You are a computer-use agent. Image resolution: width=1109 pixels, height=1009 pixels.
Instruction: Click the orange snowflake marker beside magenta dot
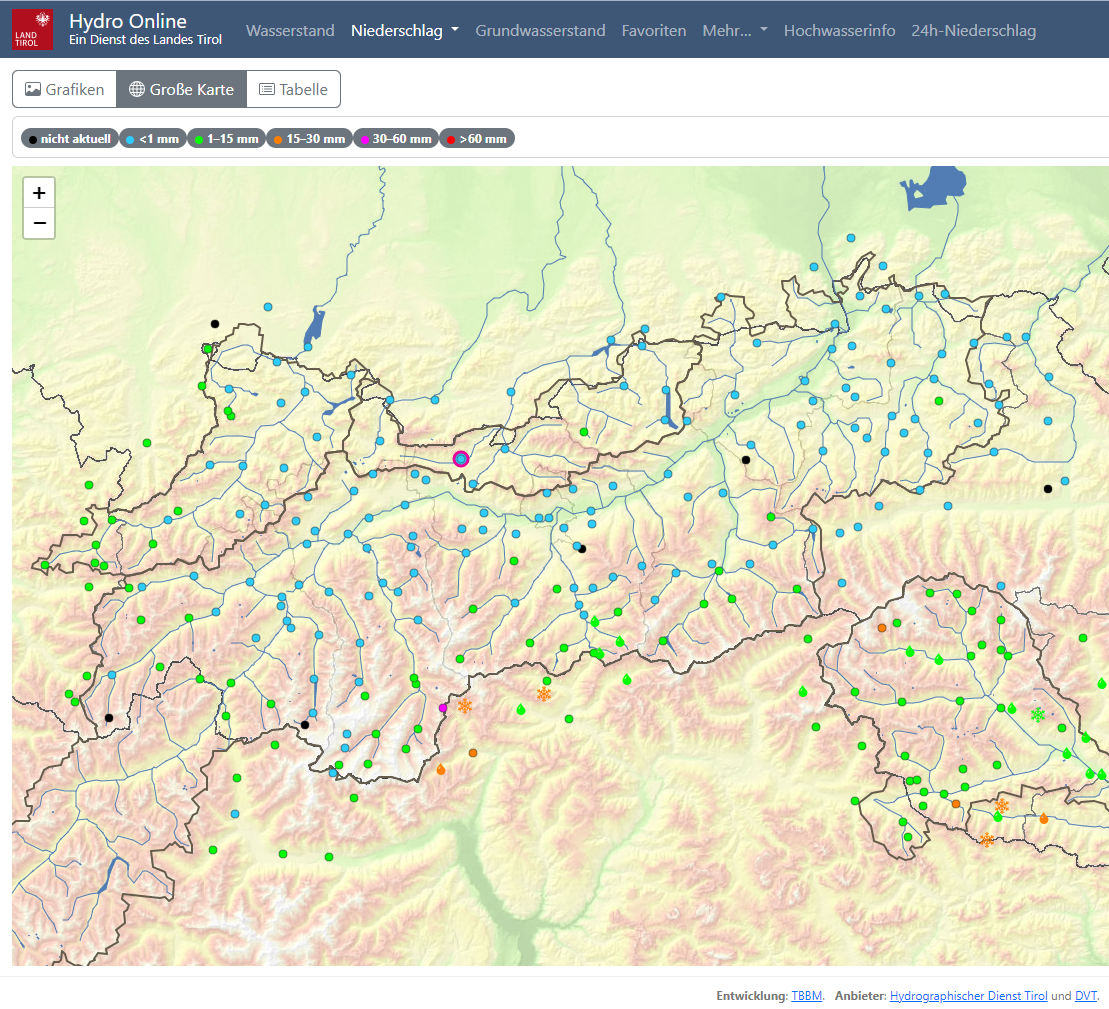(x=465, y=706)
